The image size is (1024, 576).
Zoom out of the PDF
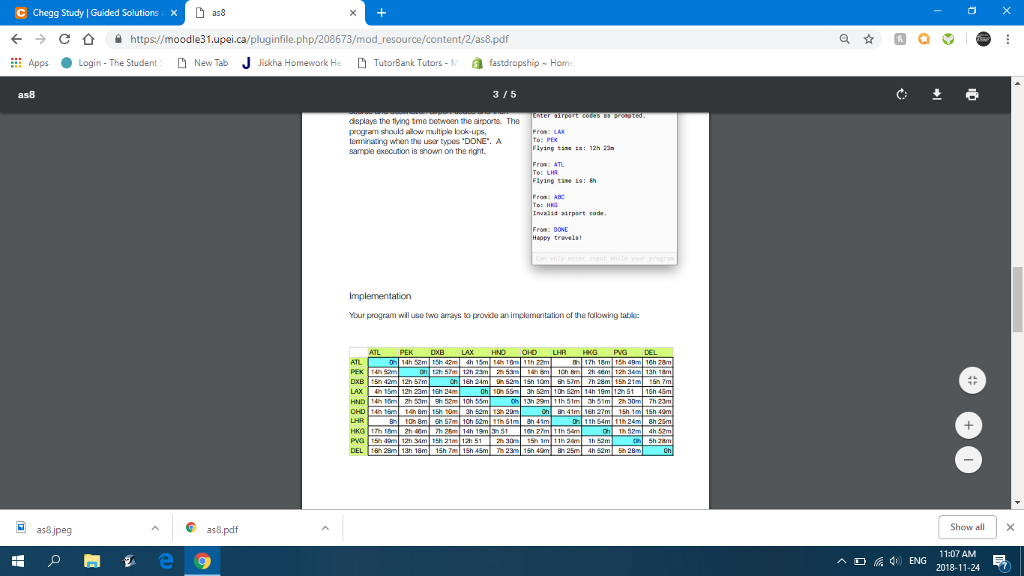[x=968, y=460]
